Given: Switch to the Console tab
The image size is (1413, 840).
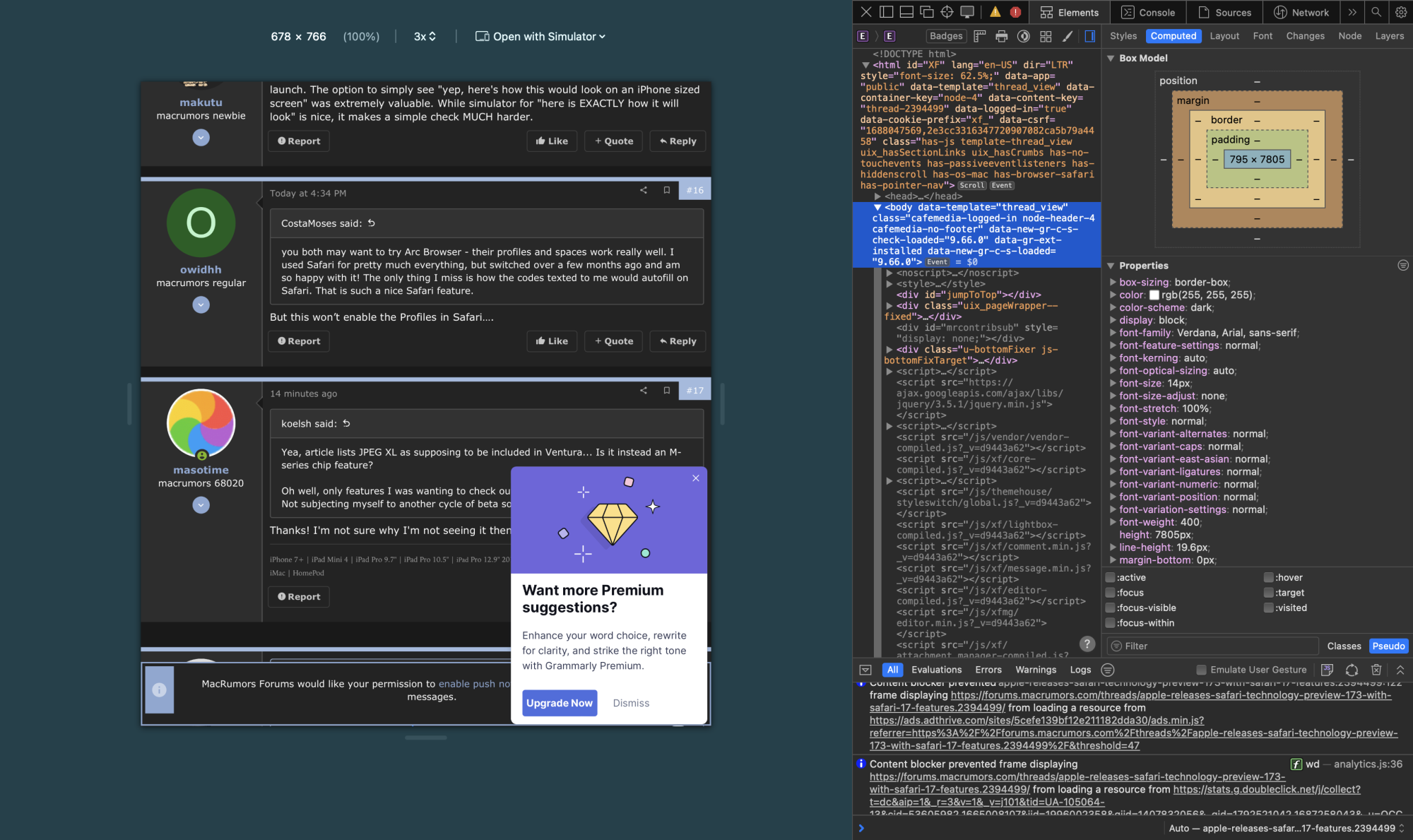Looking at the screenshot, I should tap(1149, 12).
